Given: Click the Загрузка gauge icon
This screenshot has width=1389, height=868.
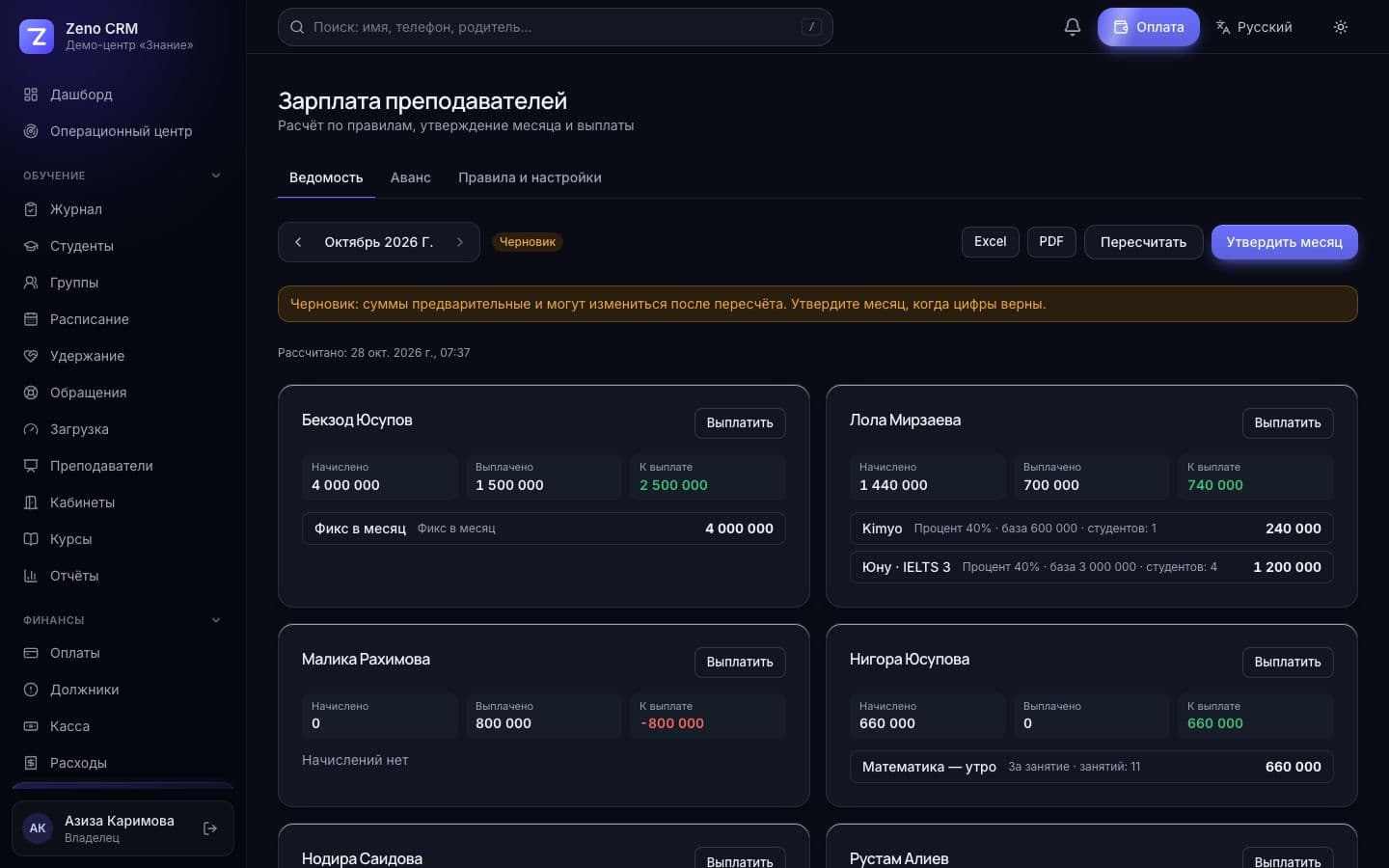Looking at the screenshot, I should coord(31,429).
